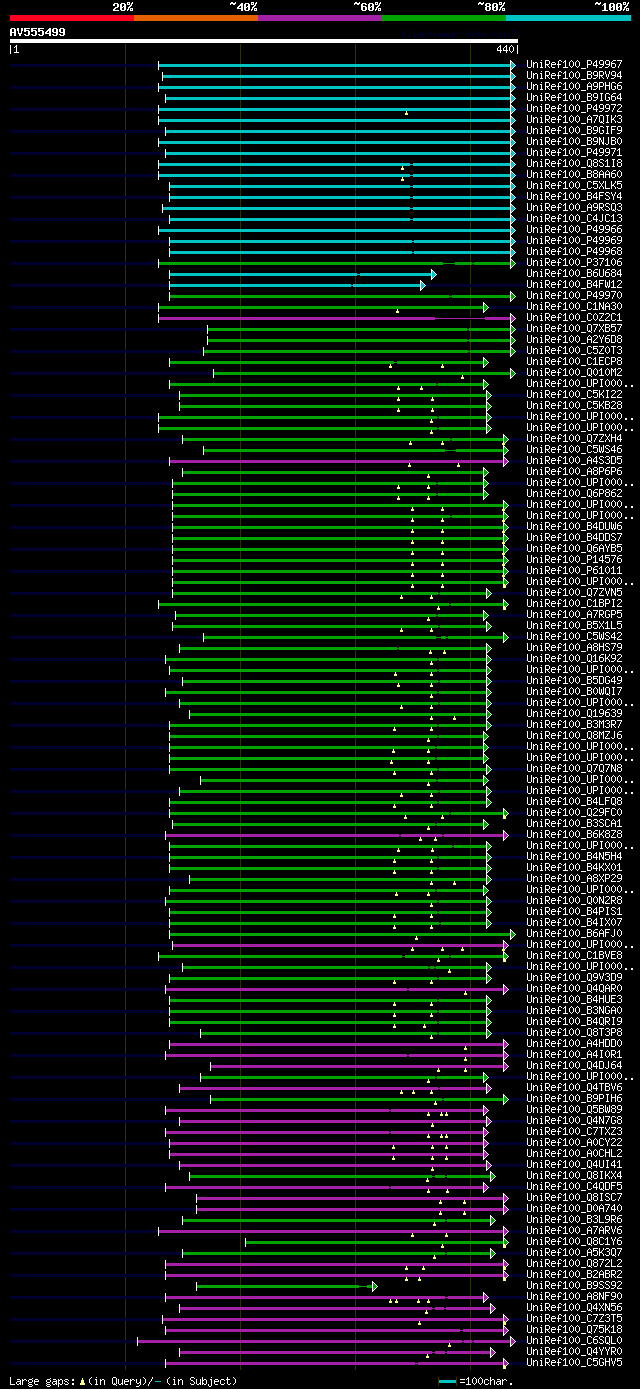
Task: Open hit UniRef100_P49972
Action: (x=574, y=108)
